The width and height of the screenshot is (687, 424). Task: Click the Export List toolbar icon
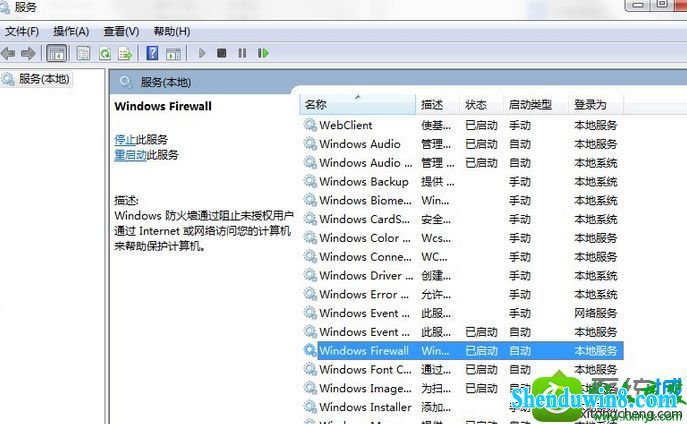125,53
